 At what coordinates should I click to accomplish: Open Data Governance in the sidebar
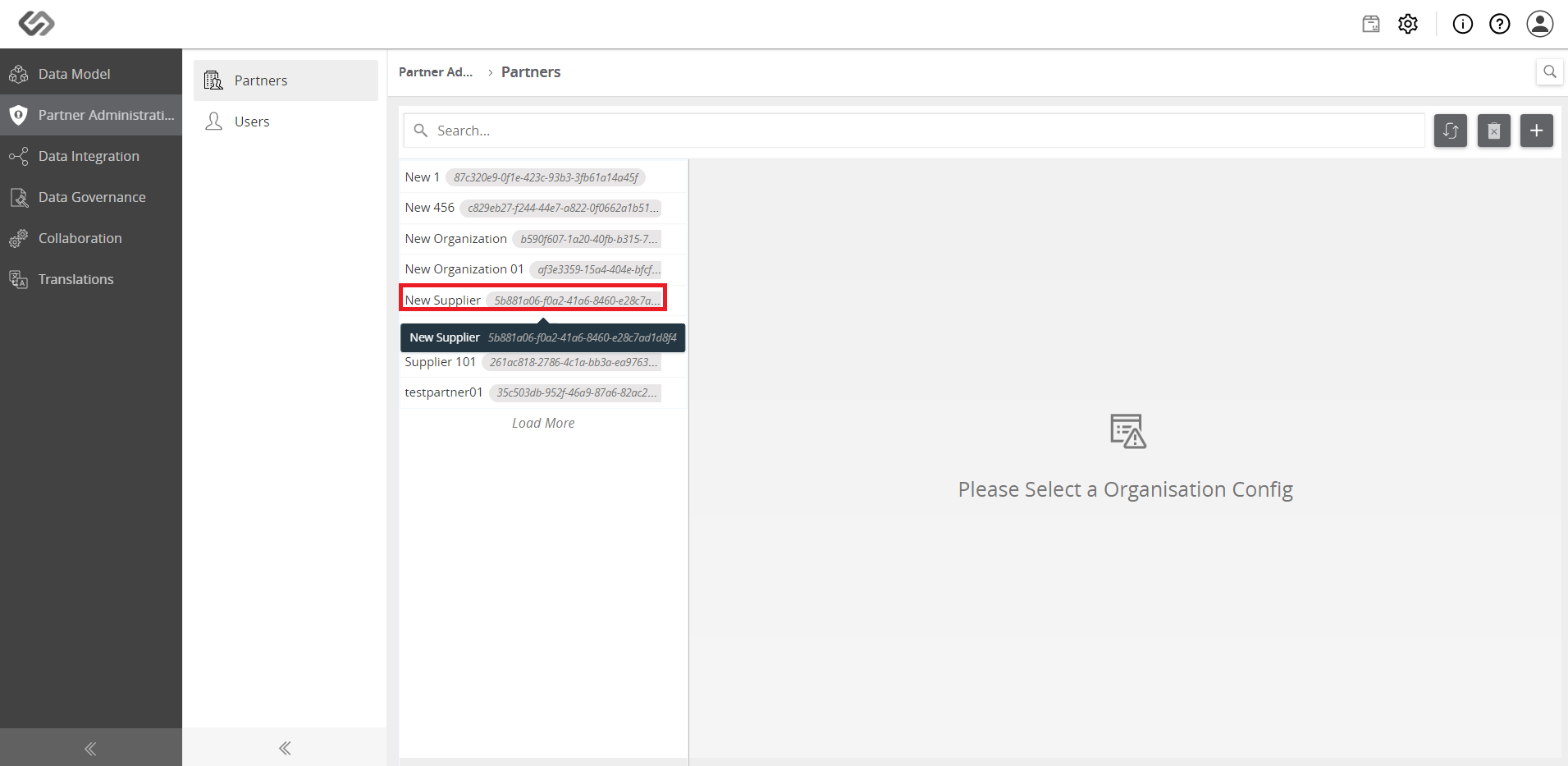91,197
